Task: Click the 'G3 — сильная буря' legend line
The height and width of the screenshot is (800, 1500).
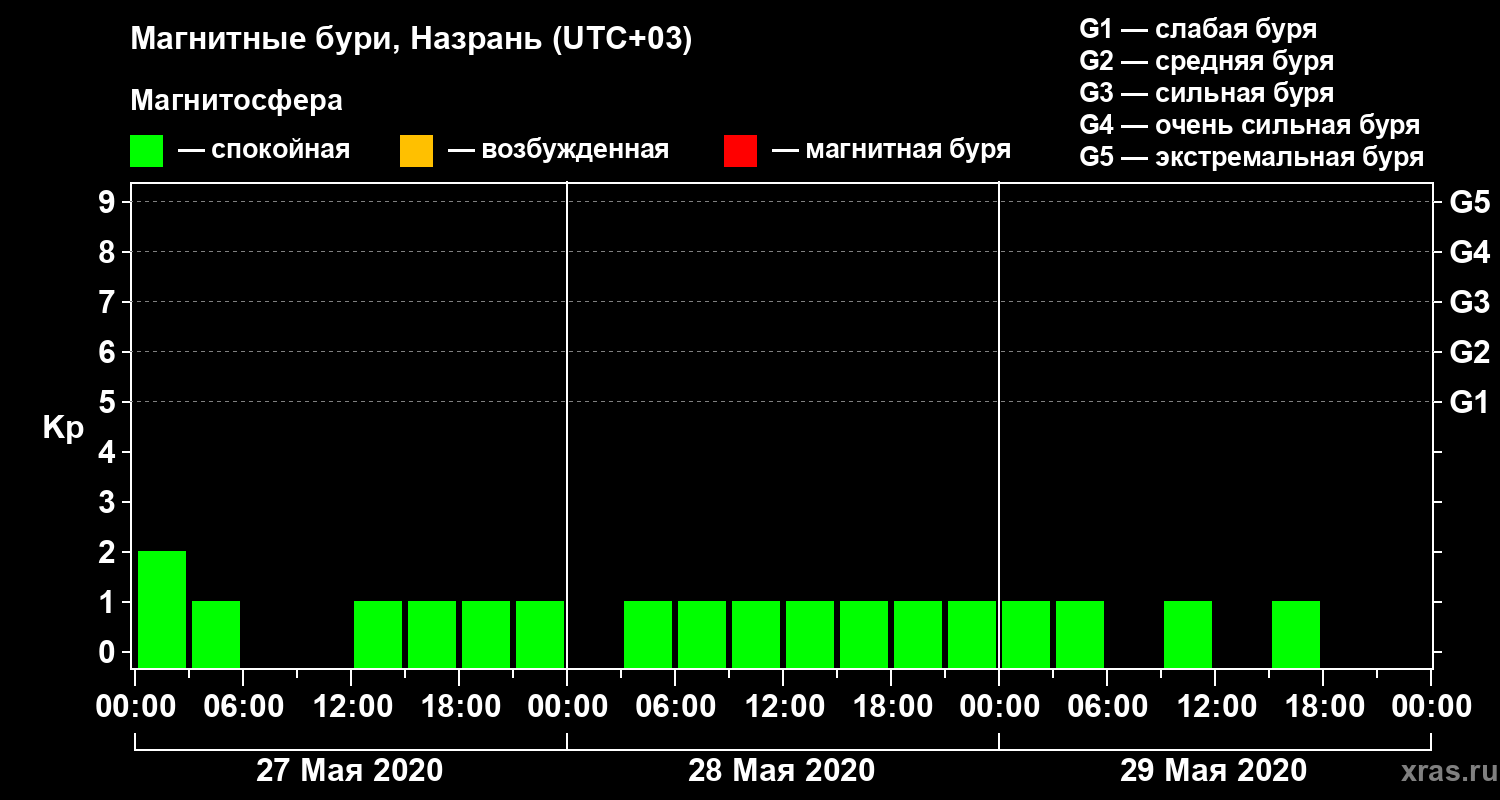Action: click(1206, 93)
